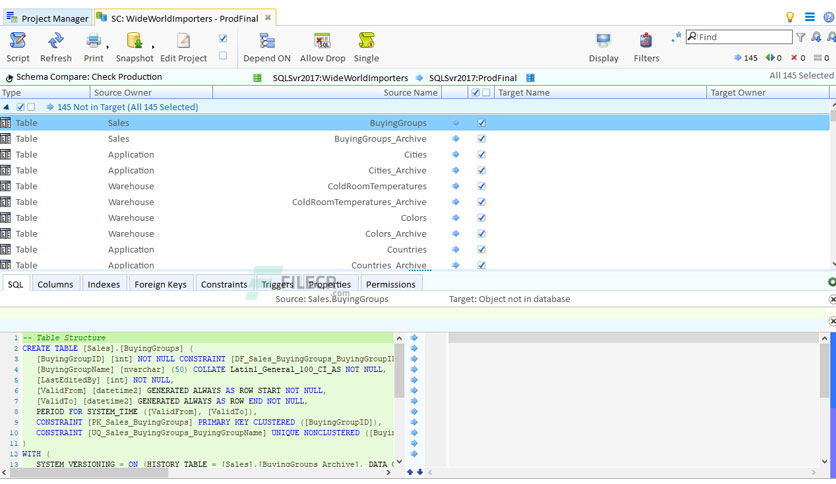Viewport: 836px width, 484px height.
Task: Toggle the checked box in Not in Target group row
Action: (20, 107)
